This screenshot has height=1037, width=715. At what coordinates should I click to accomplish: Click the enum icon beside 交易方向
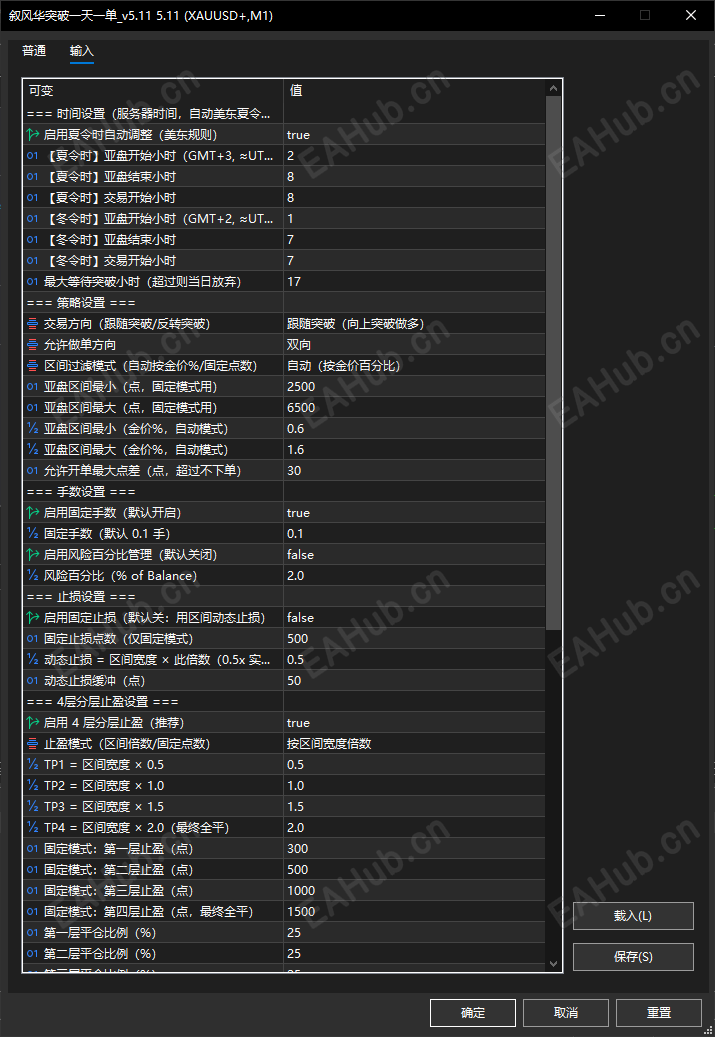[x=32, y=324]
